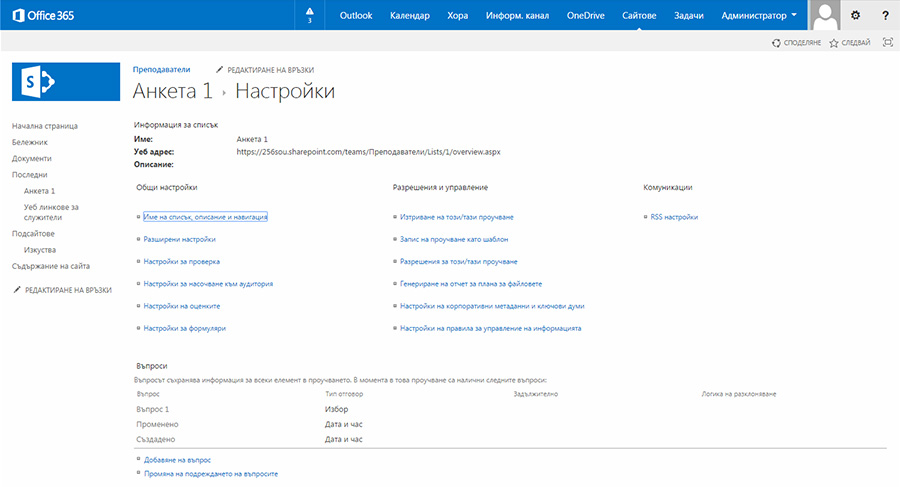Viewport: 900px width, 487px height.
Task: Open Съдържание на сайта in sidebar
Action: tap(51, 266)
